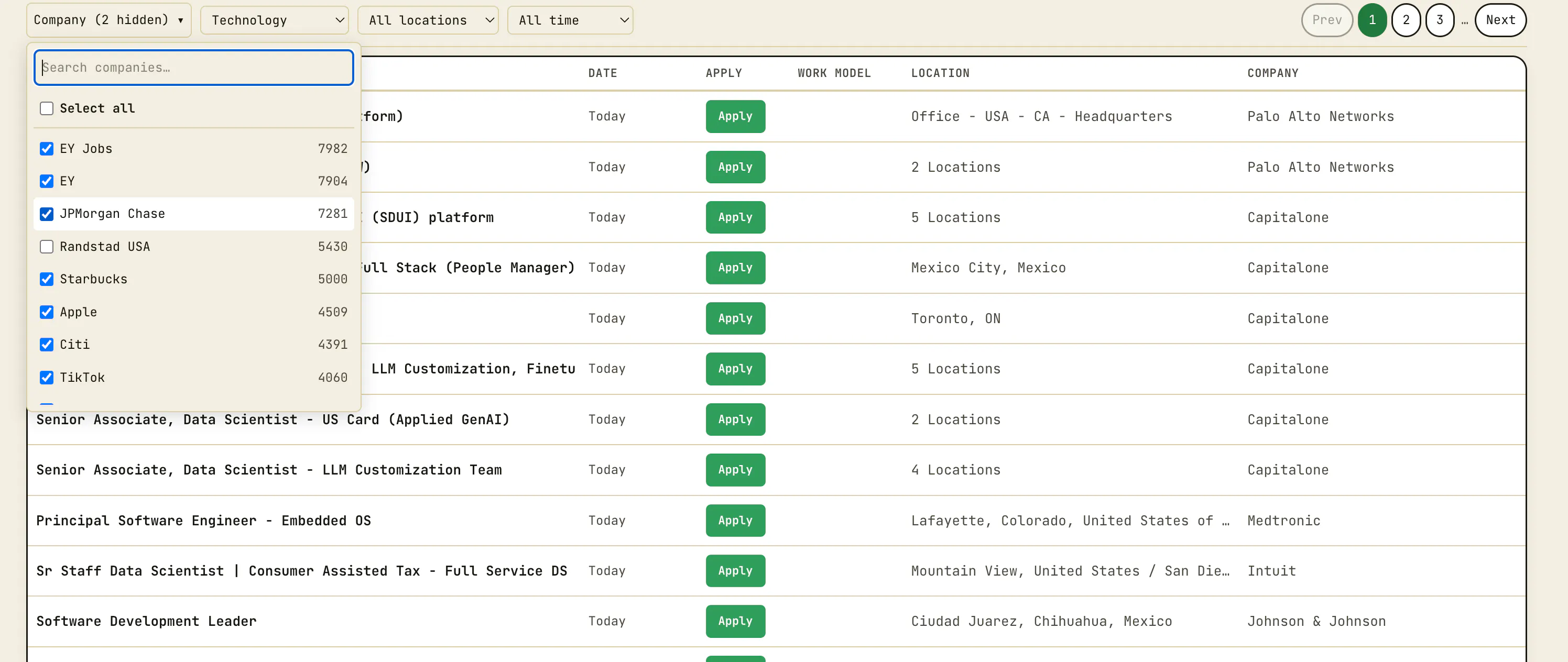The image size is (1568, 662).
Task: Click the Mountain View, United States location
Action: [x=1070, y=571]
